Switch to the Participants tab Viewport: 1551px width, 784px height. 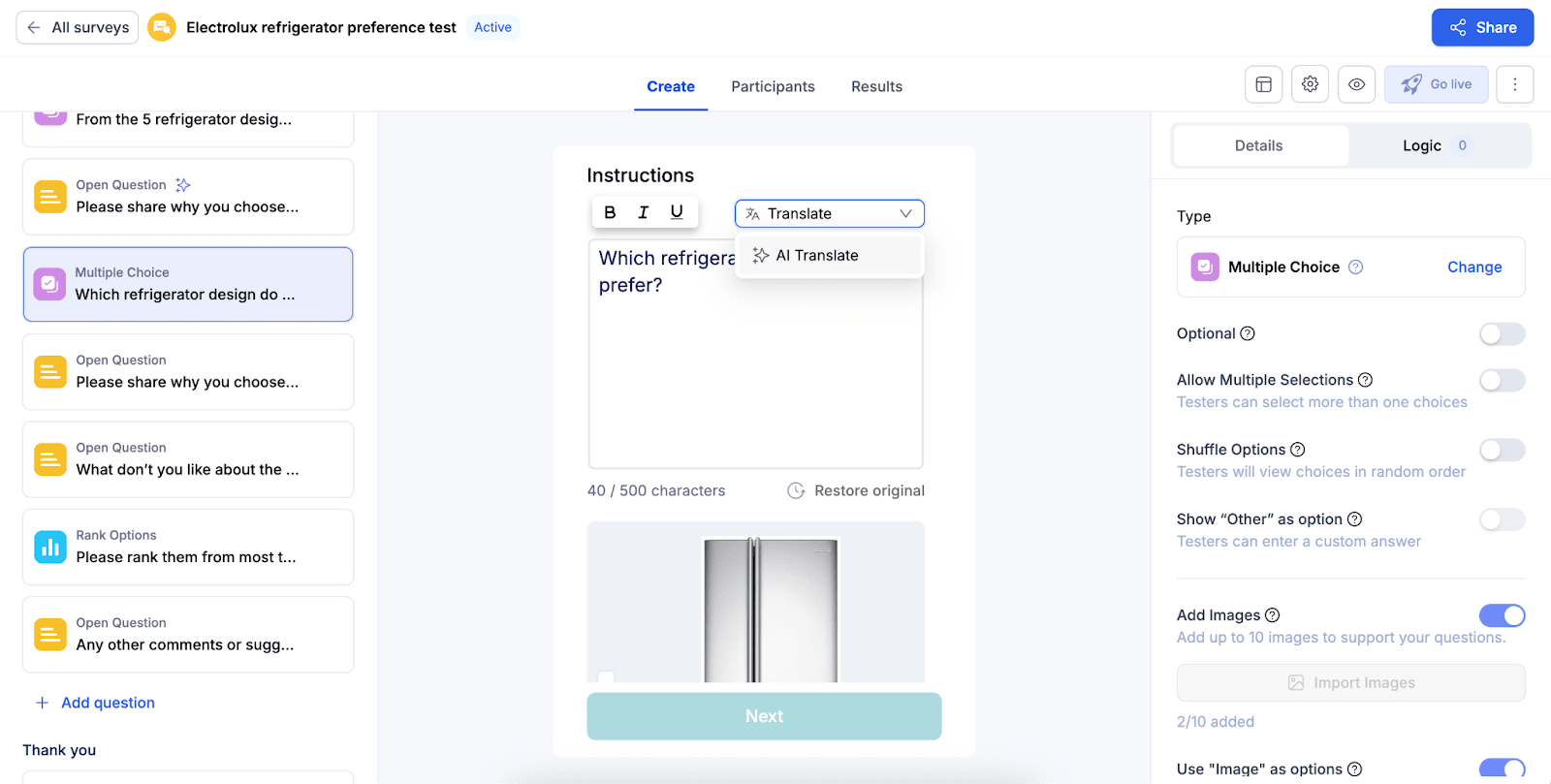tap(773, 86)
